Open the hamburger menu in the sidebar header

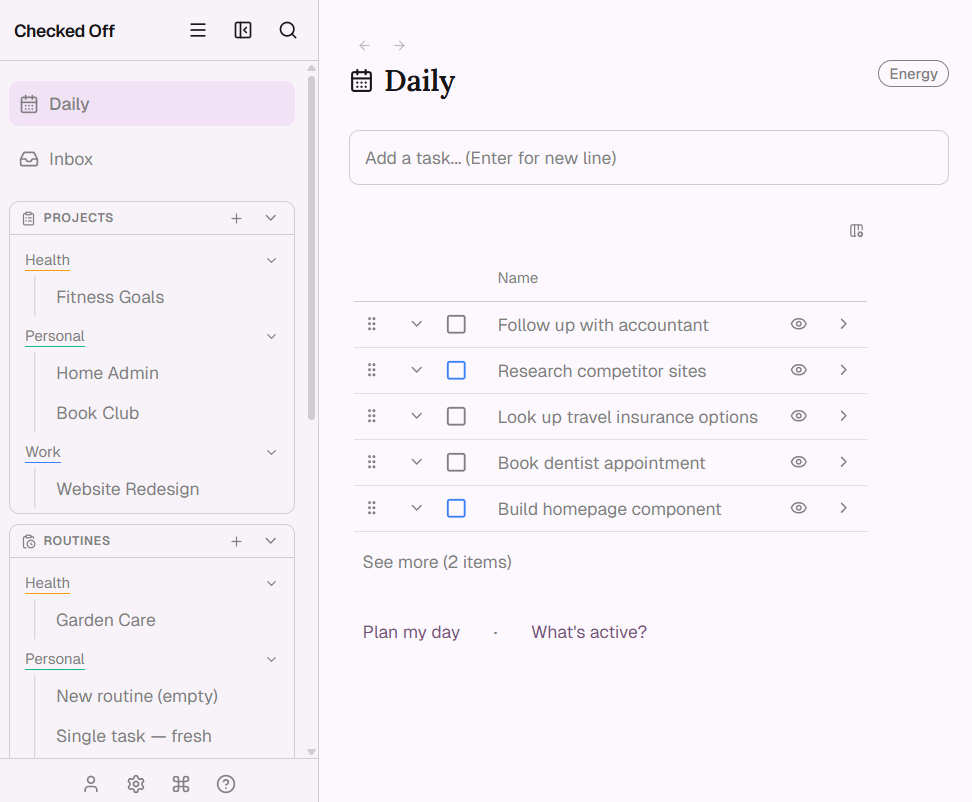(198, 30)
